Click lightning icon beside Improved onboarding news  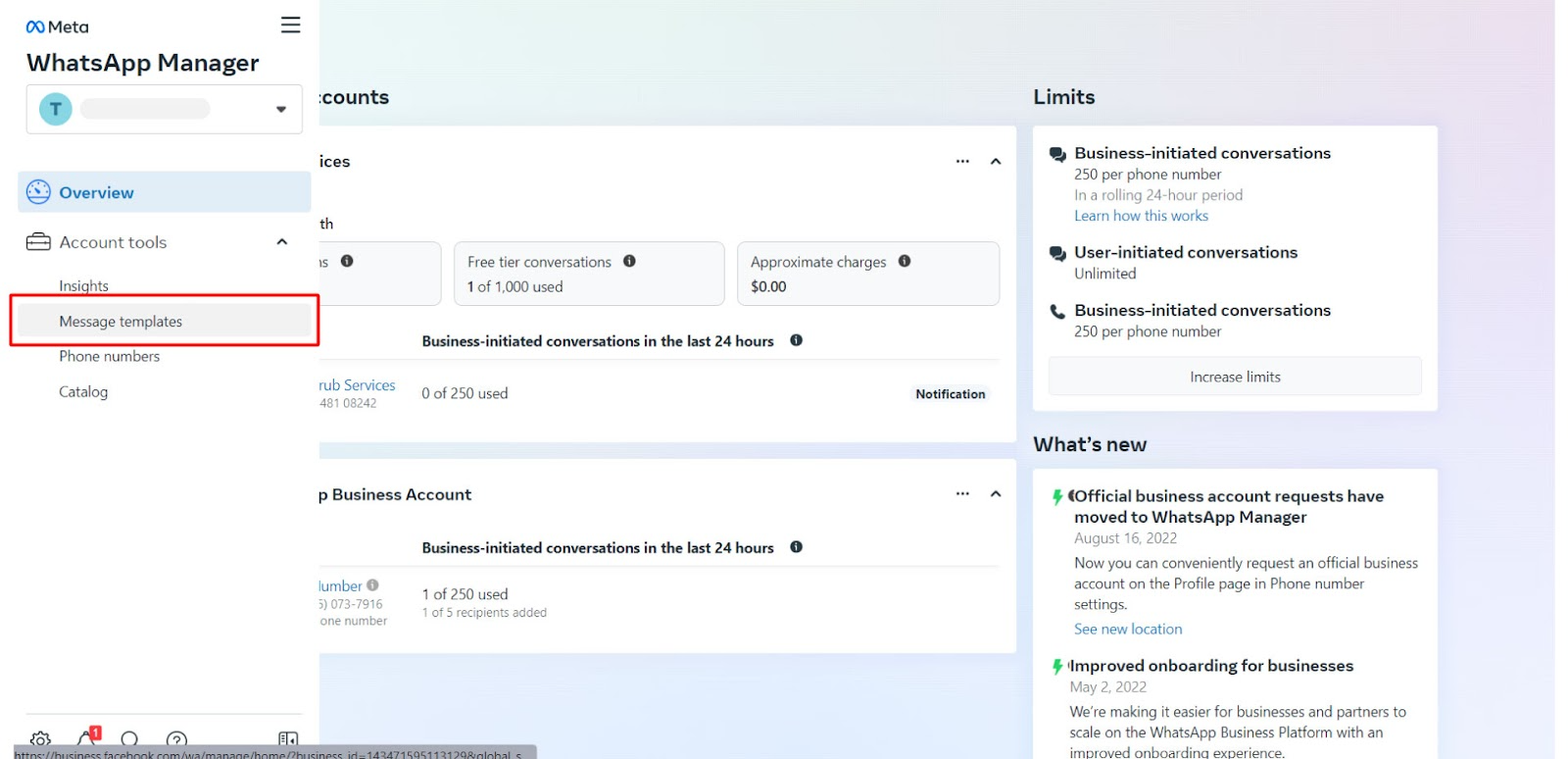point(1057,667)
